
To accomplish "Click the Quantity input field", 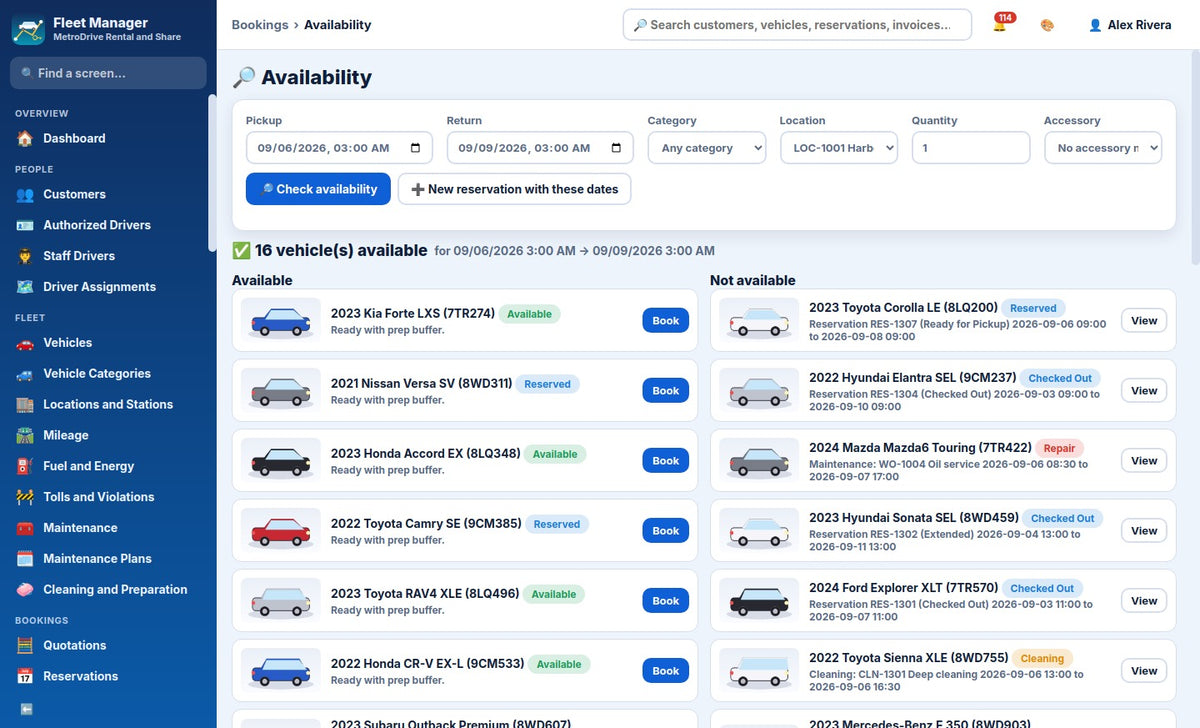I will [x=971, y=148].
